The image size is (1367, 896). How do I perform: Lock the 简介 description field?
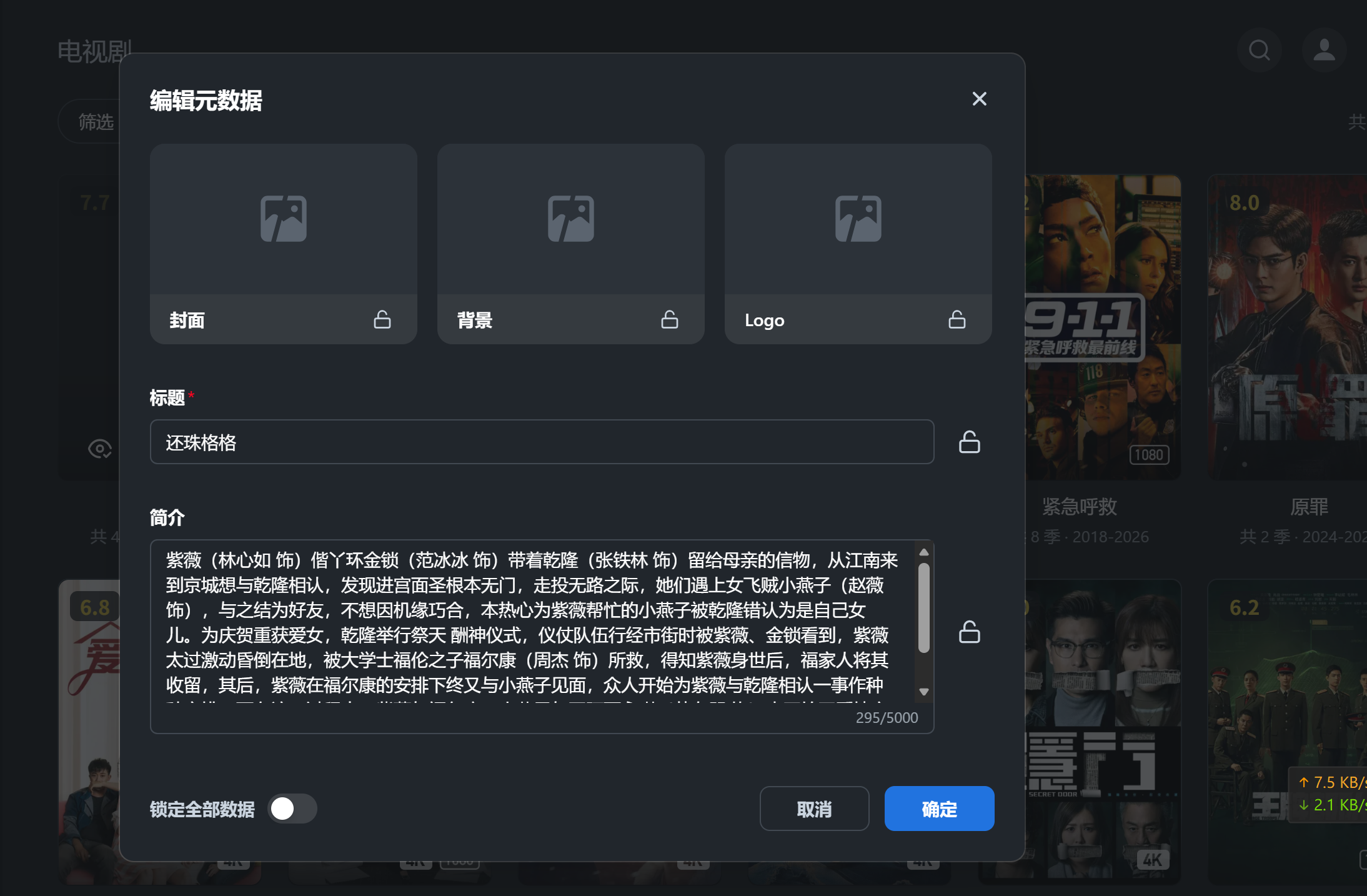click(969, 632)
